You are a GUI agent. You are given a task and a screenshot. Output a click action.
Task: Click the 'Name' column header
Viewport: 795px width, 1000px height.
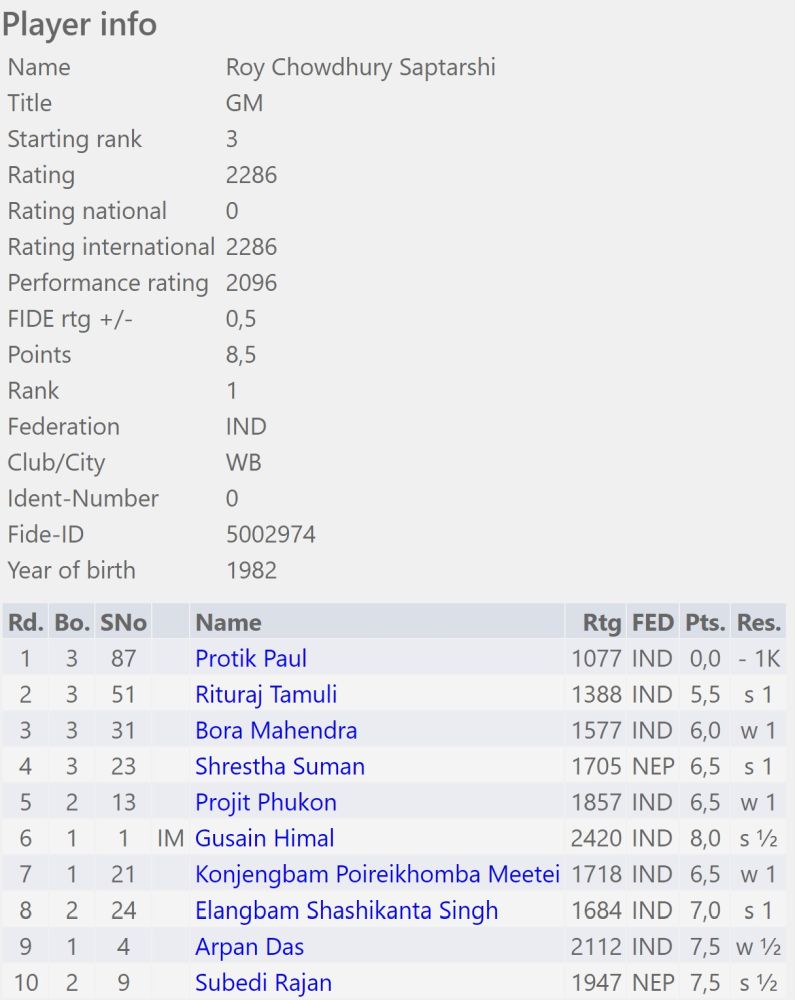[228, 622]
